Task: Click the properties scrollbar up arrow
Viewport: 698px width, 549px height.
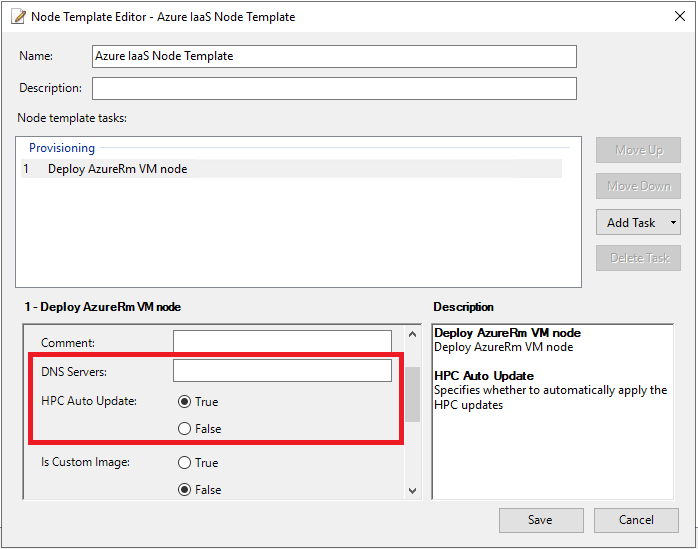Action: [413, 334]
